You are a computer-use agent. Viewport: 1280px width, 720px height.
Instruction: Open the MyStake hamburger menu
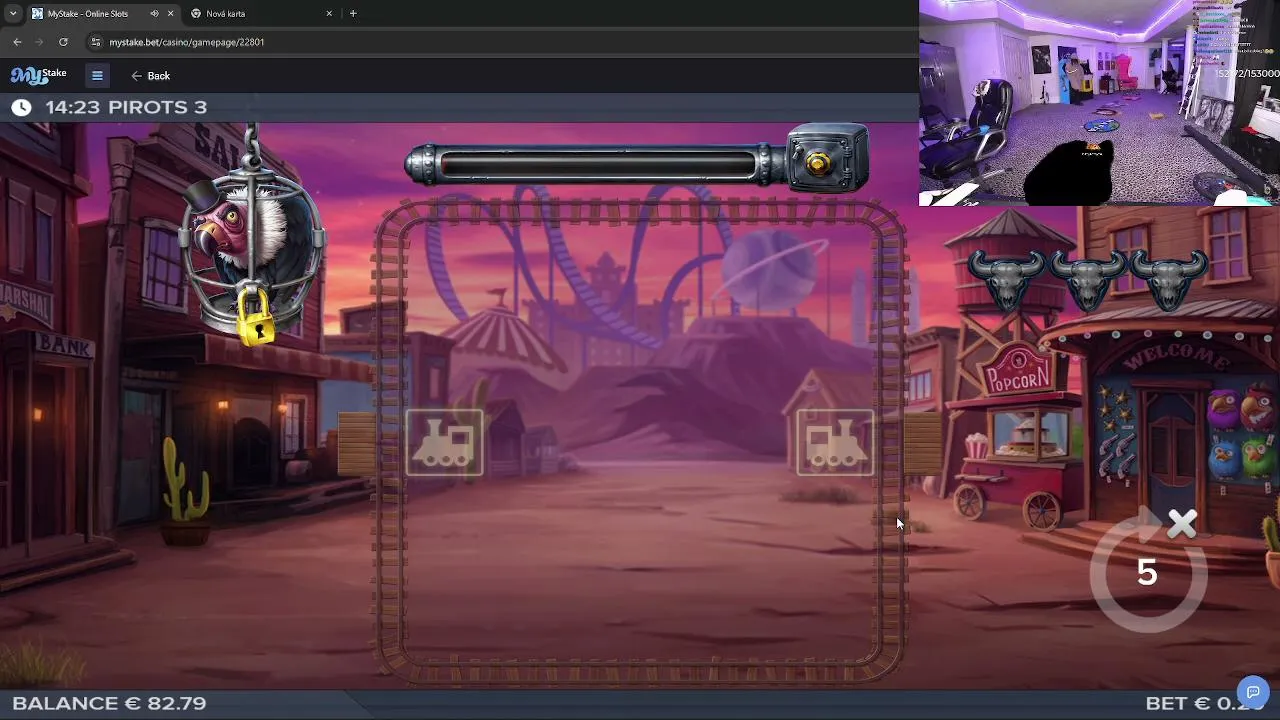coord(97,76)
